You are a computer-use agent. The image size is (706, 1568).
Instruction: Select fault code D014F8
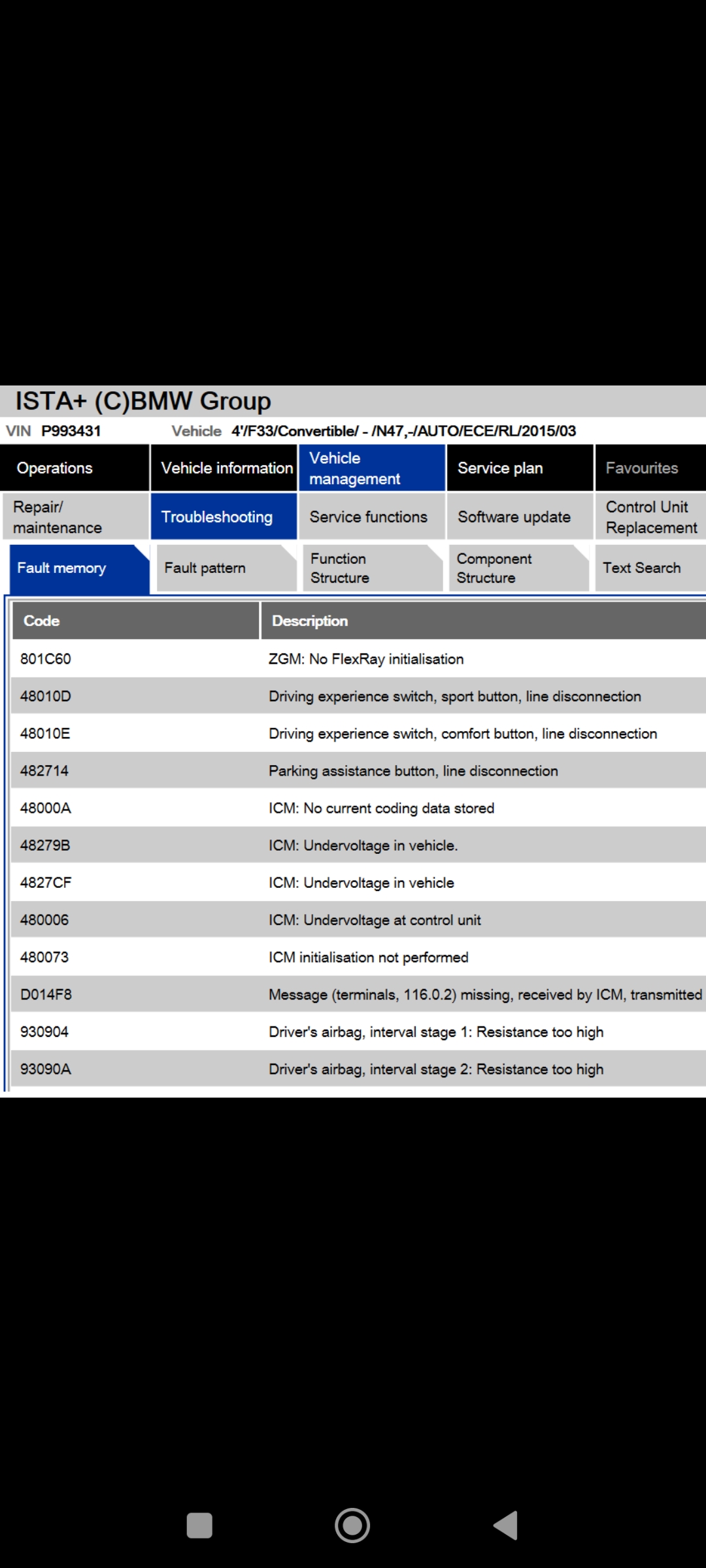point(46,994)
